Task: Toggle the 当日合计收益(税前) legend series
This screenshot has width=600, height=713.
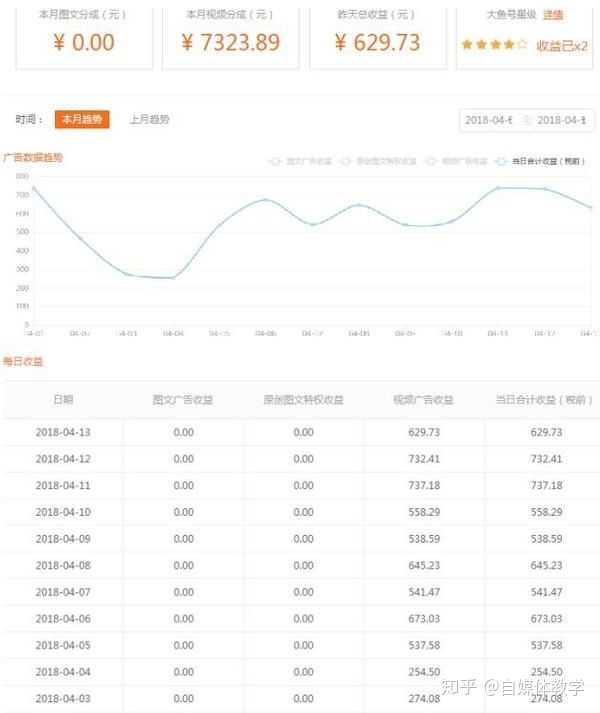Action: (x=540, y=161)
